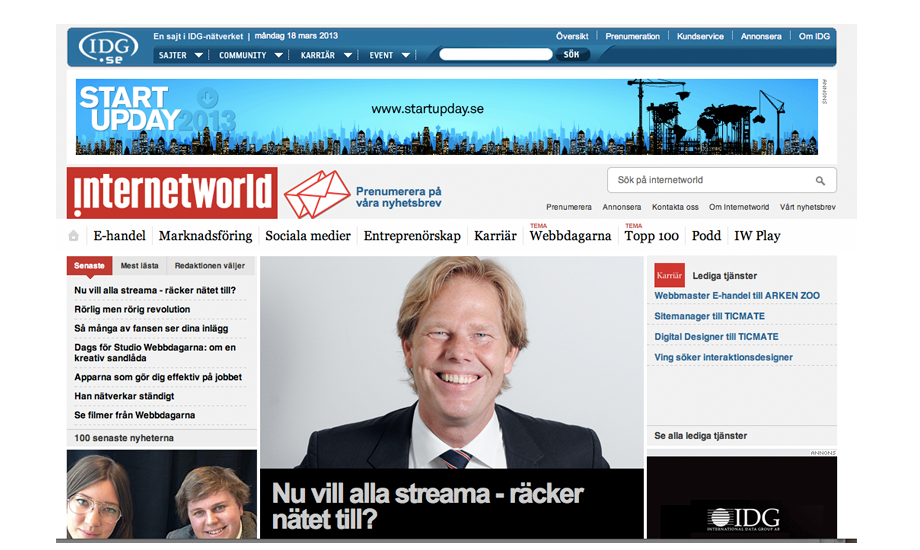The image size is (920, 550).
Task: Open the Podd menu item
Action: (x=706, y=236)
